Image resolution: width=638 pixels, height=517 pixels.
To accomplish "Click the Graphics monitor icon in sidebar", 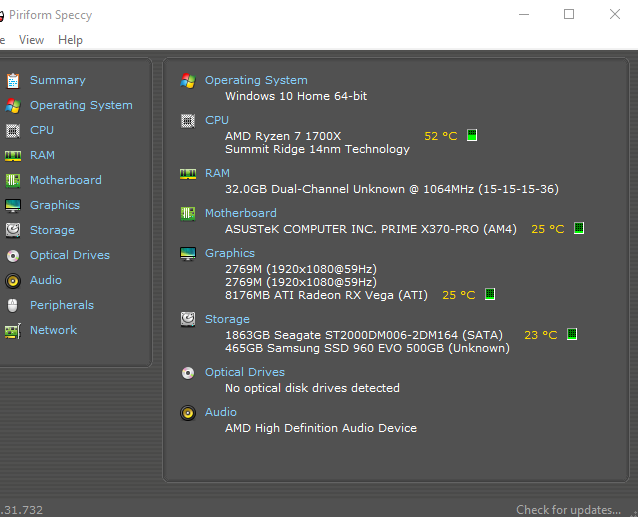I will [12, 205].
